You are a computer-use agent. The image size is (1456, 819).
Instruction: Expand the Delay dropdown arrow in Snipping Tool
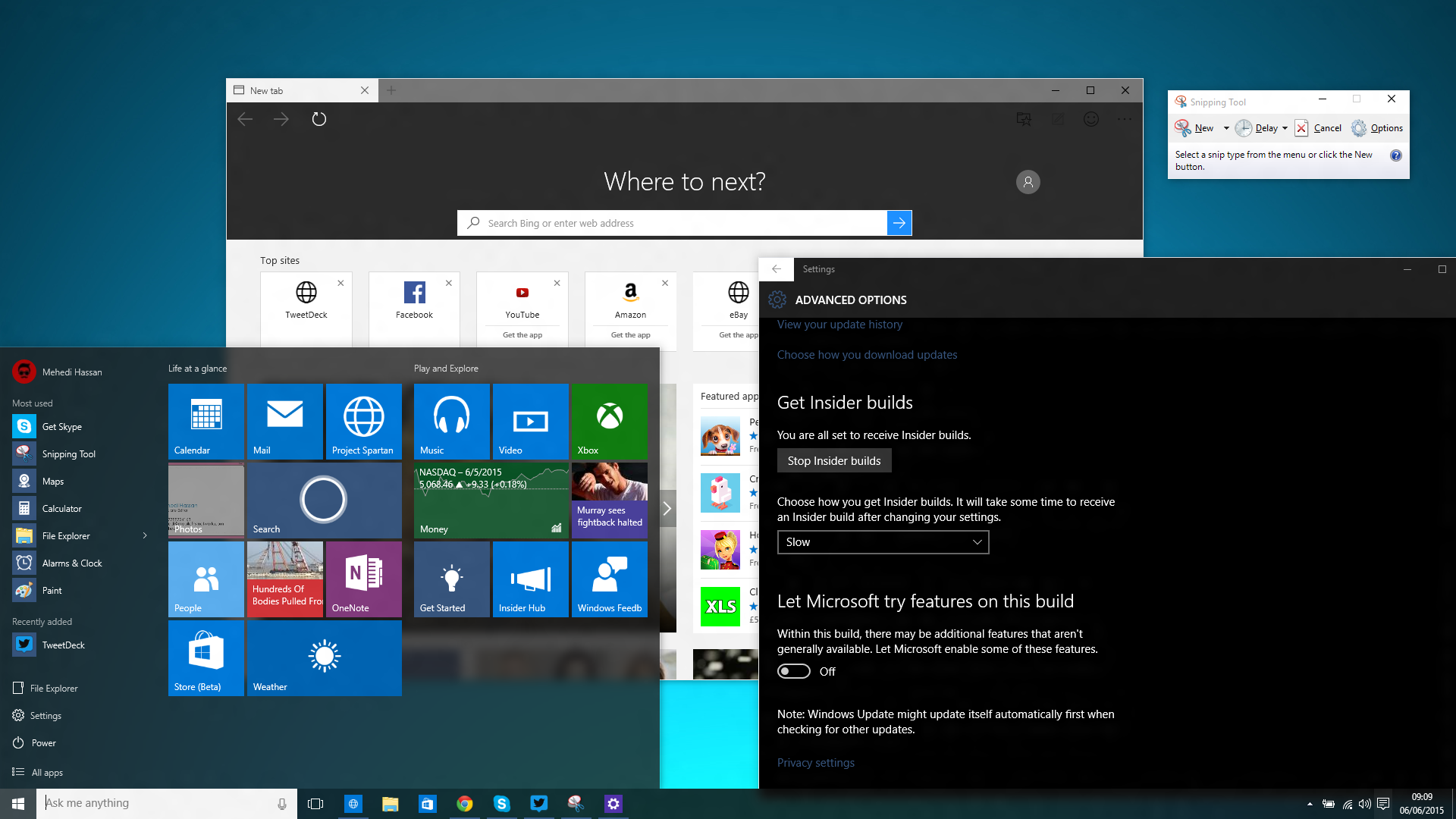[1285, 128]
